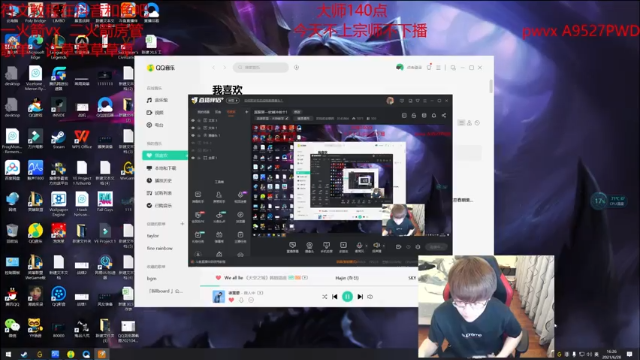This screenshot has height=360, width=640.
Task: Open the QQ Music main menu icon
Action: point(438,67)
